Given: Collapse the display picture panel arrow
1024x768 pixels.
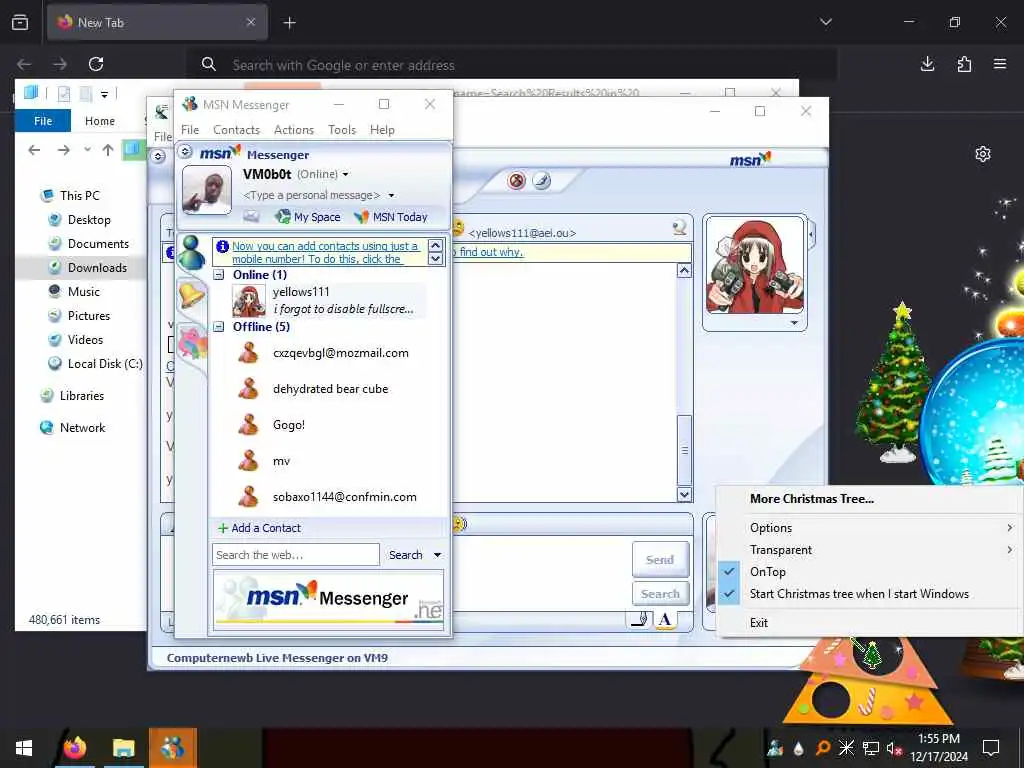Looking at the screenshot, I should pyautogui.click(x=812, y=232).
